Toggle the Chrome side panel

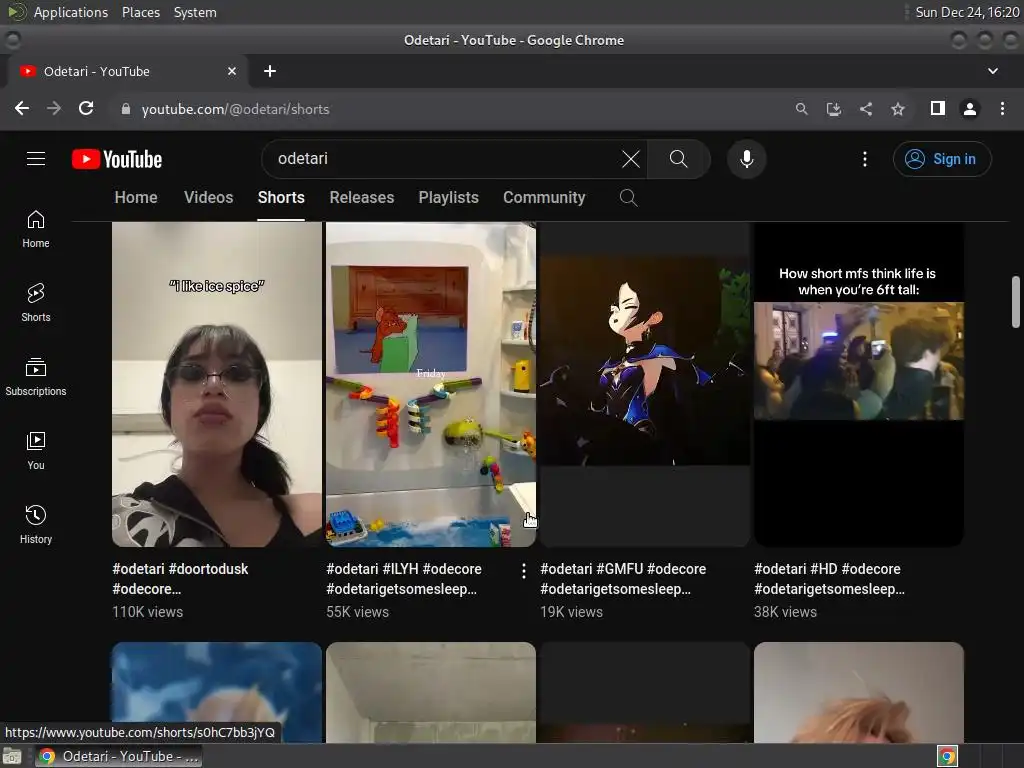tap(938, 108)
